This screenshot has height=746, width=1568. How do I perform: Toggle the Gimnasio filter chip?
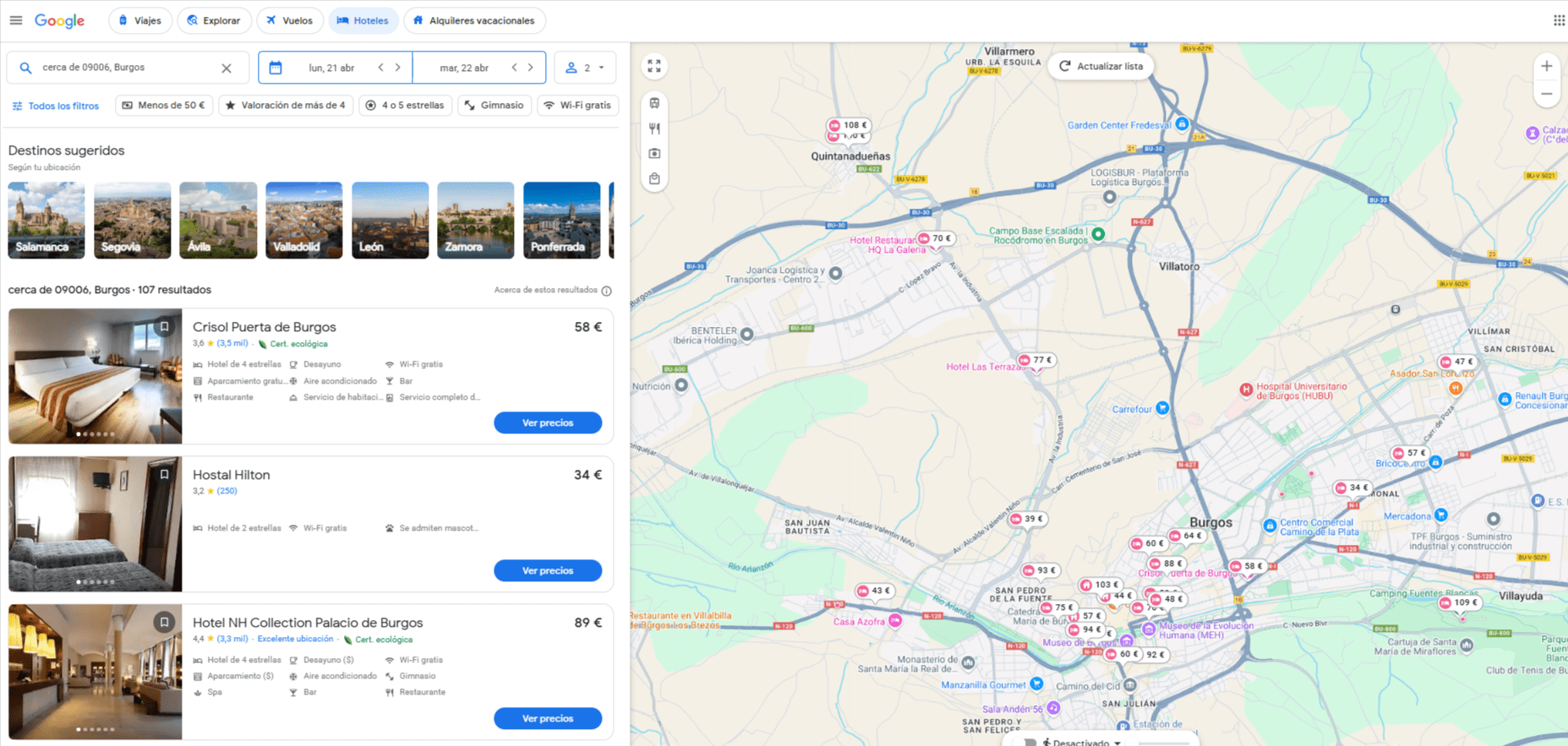(x=494, y=106)
